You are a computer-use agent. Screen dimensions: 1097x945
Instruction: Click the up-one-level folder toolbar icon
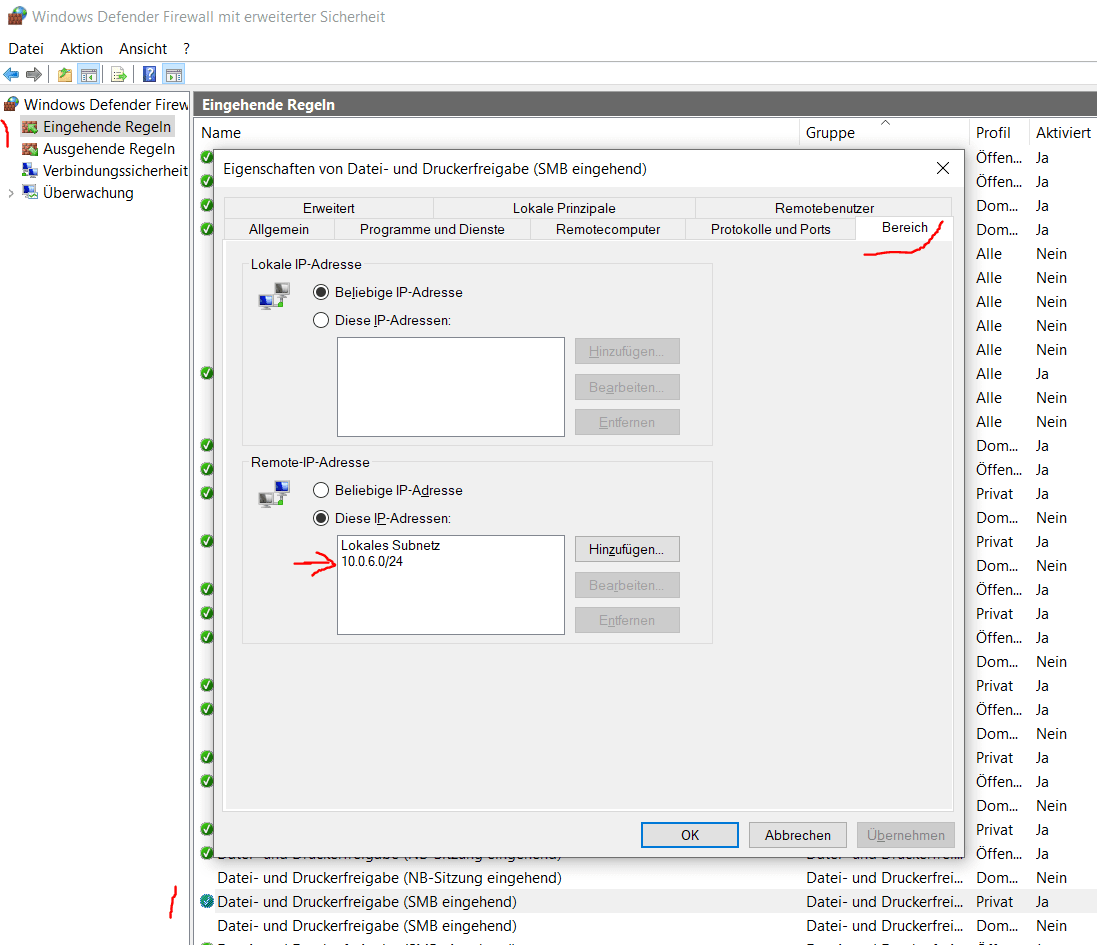tap(65, 74)
